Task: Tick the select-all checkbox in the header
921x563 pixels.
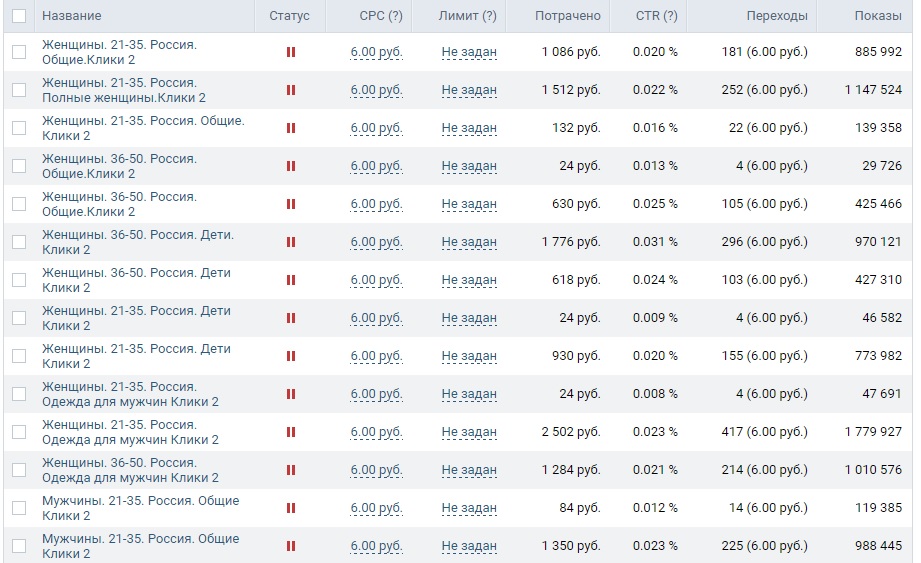Action: coord(19,16)
